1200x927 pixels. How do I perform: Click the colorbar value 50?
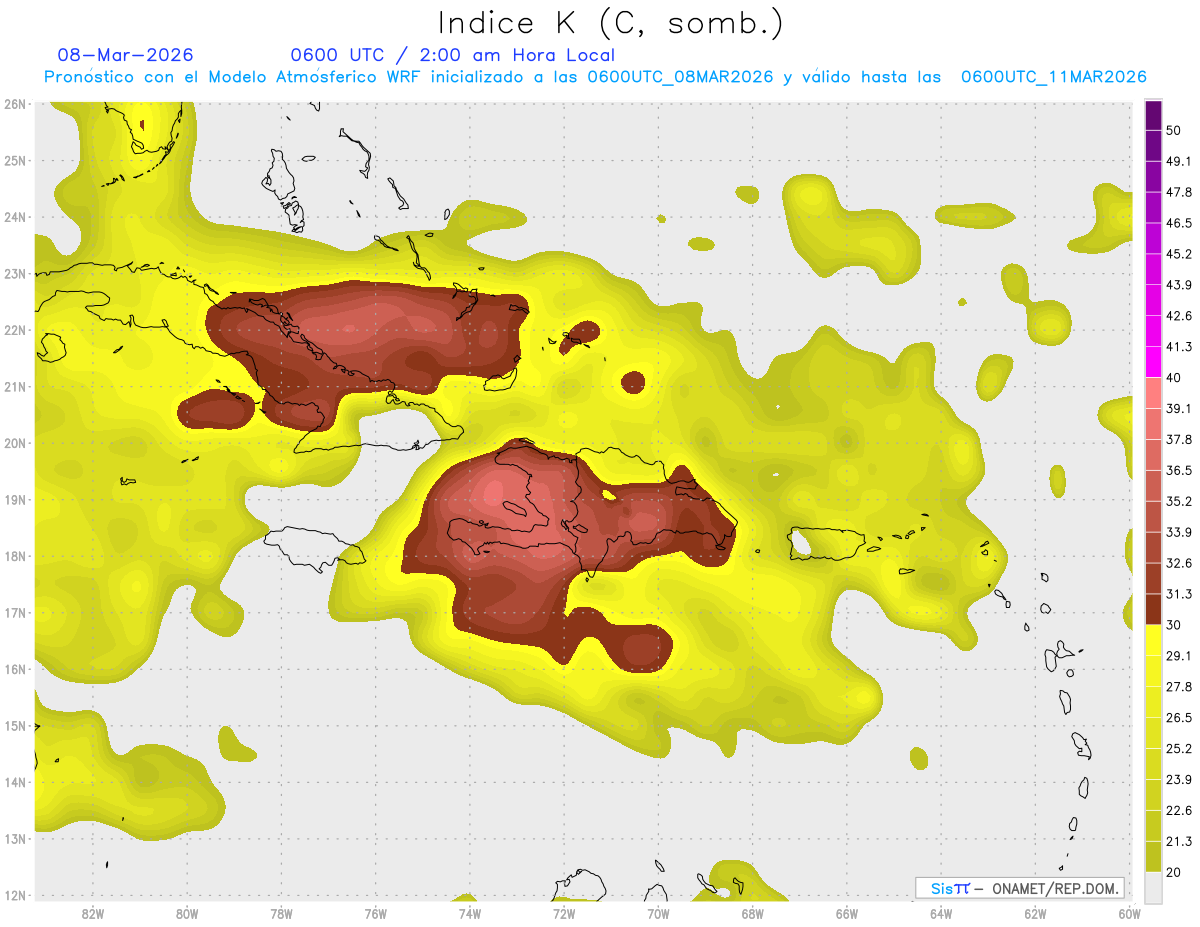point(1173,130)
